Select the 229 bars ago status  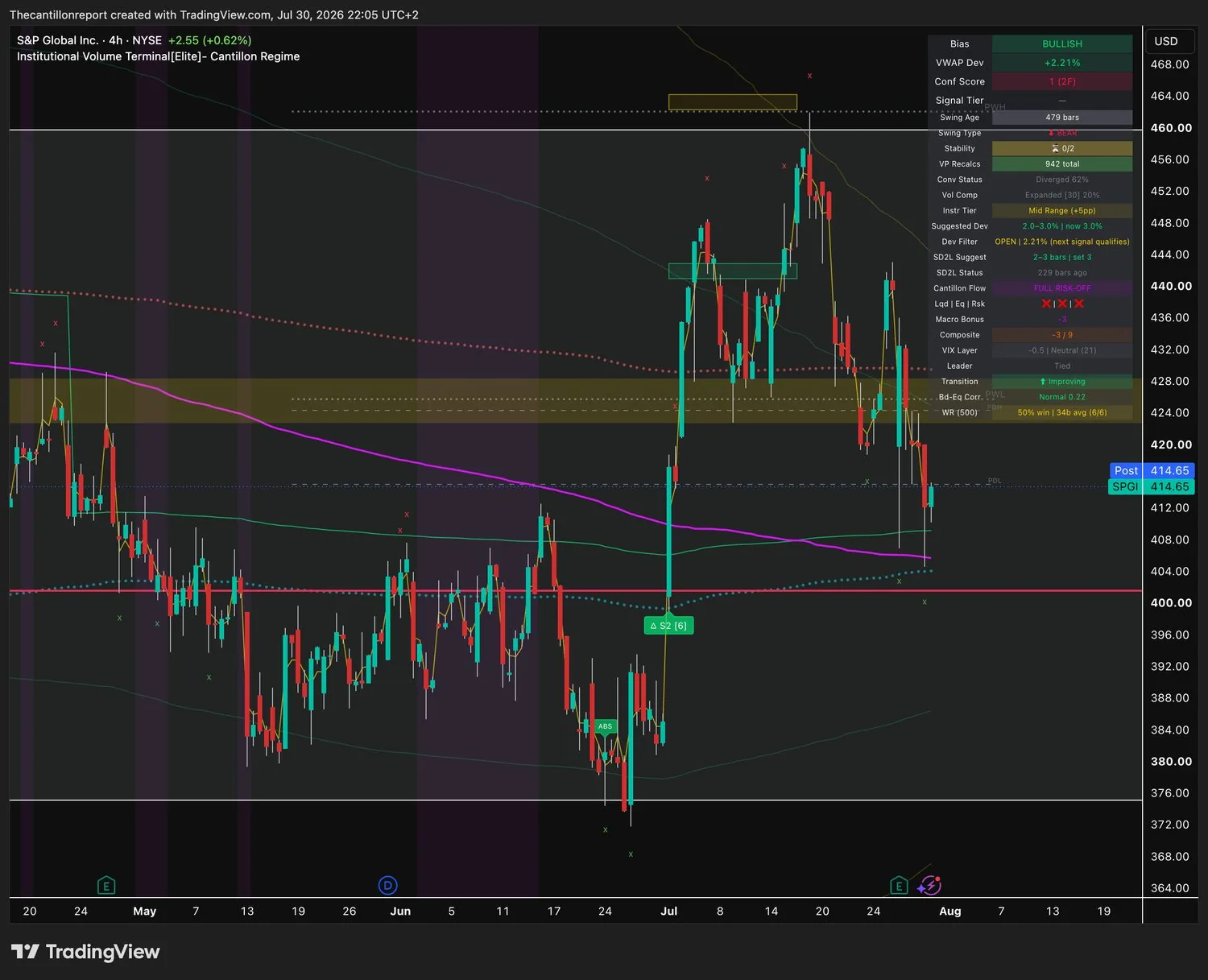(x=1062, y=273)
